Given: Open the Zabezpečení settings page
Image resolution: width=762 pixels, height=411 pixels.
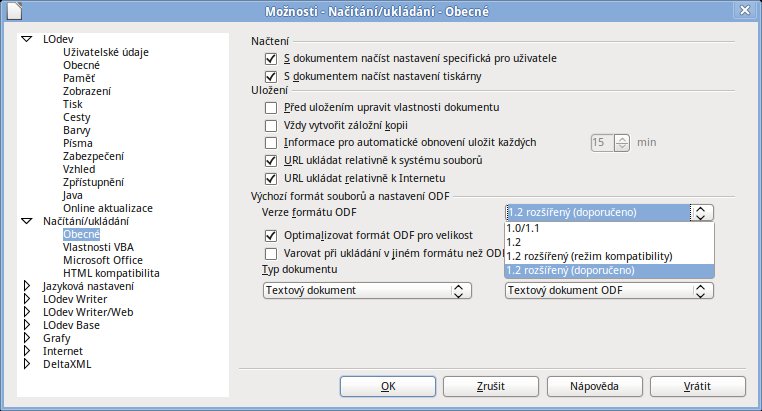Looking at the screenshot, I should 93,156.
